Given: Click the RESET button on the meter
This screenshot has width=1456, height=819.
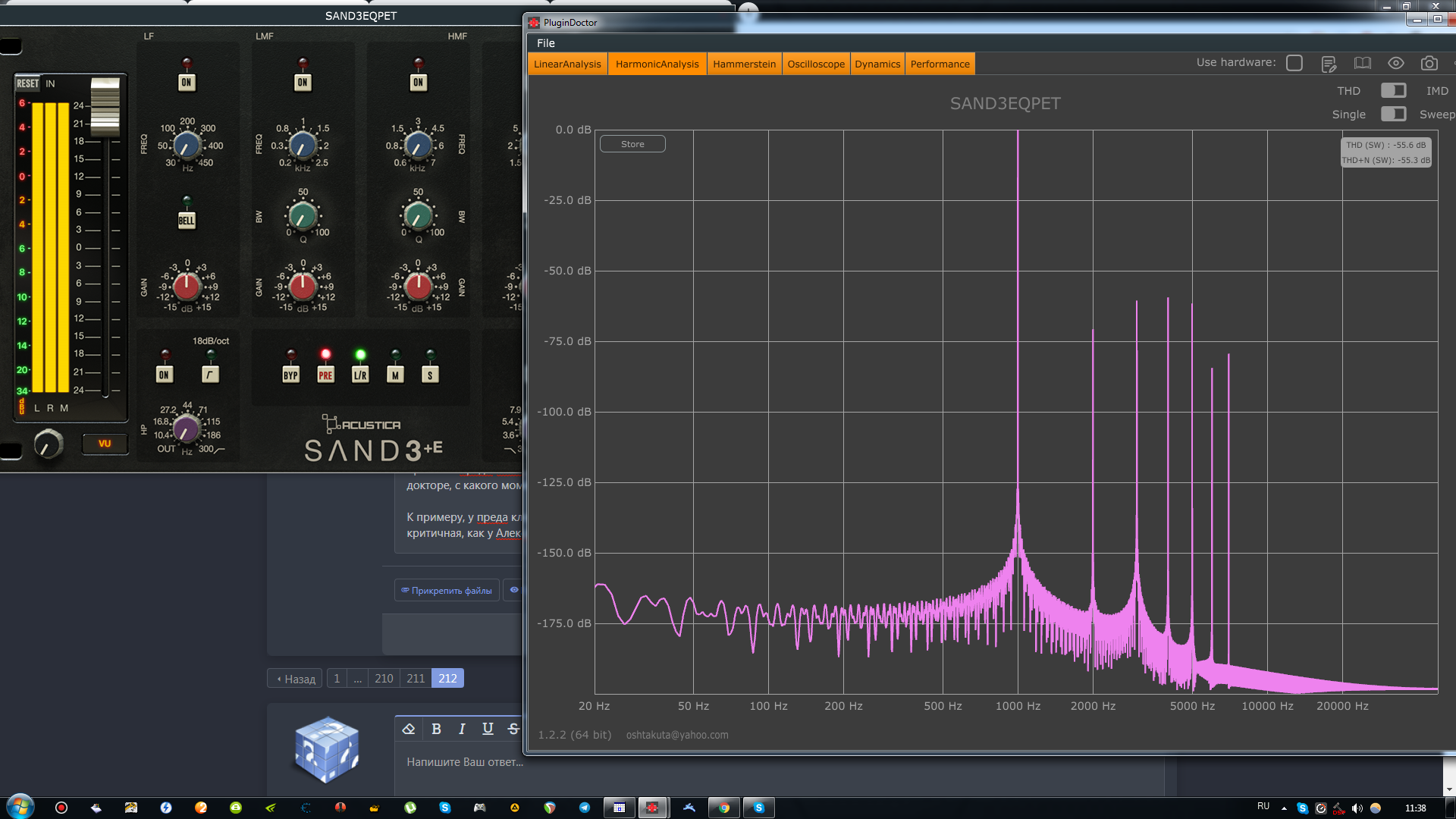Looking at the screenshot, I should click(x=27, y=83).
